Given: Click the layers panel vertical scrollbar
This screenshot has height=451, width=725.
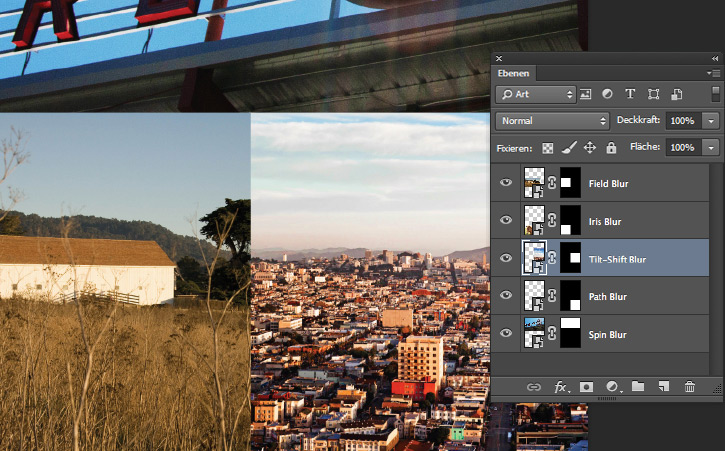Looking at the screenshot, I should click(x=717, y=268).
